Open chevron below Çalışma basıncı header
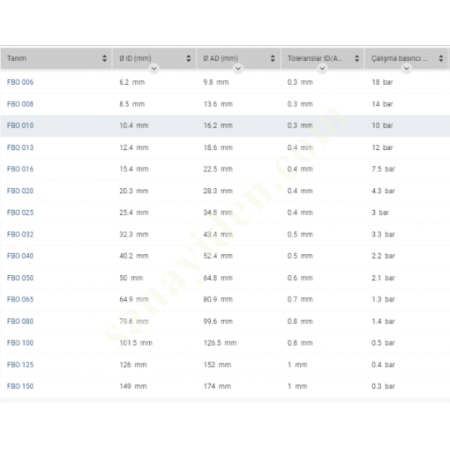 tap(406, 68)
